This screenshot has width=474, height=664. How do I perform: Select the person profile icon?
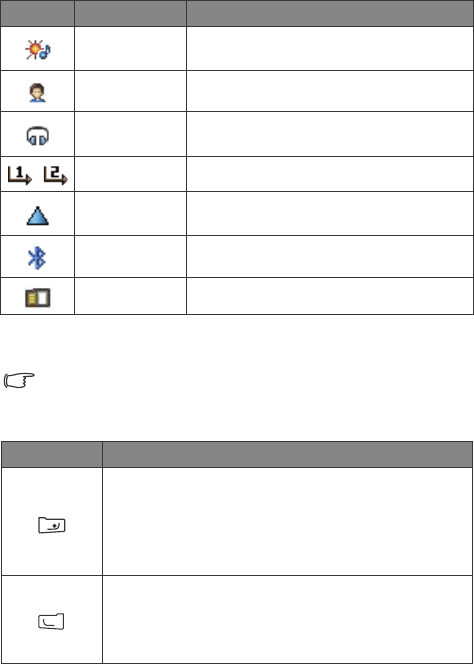tap(38, 92)
